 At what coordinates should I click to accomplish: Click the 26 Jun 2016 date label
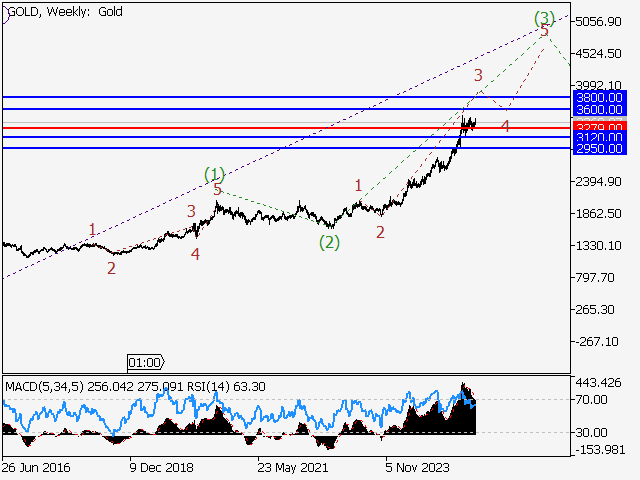pos(36,467)
